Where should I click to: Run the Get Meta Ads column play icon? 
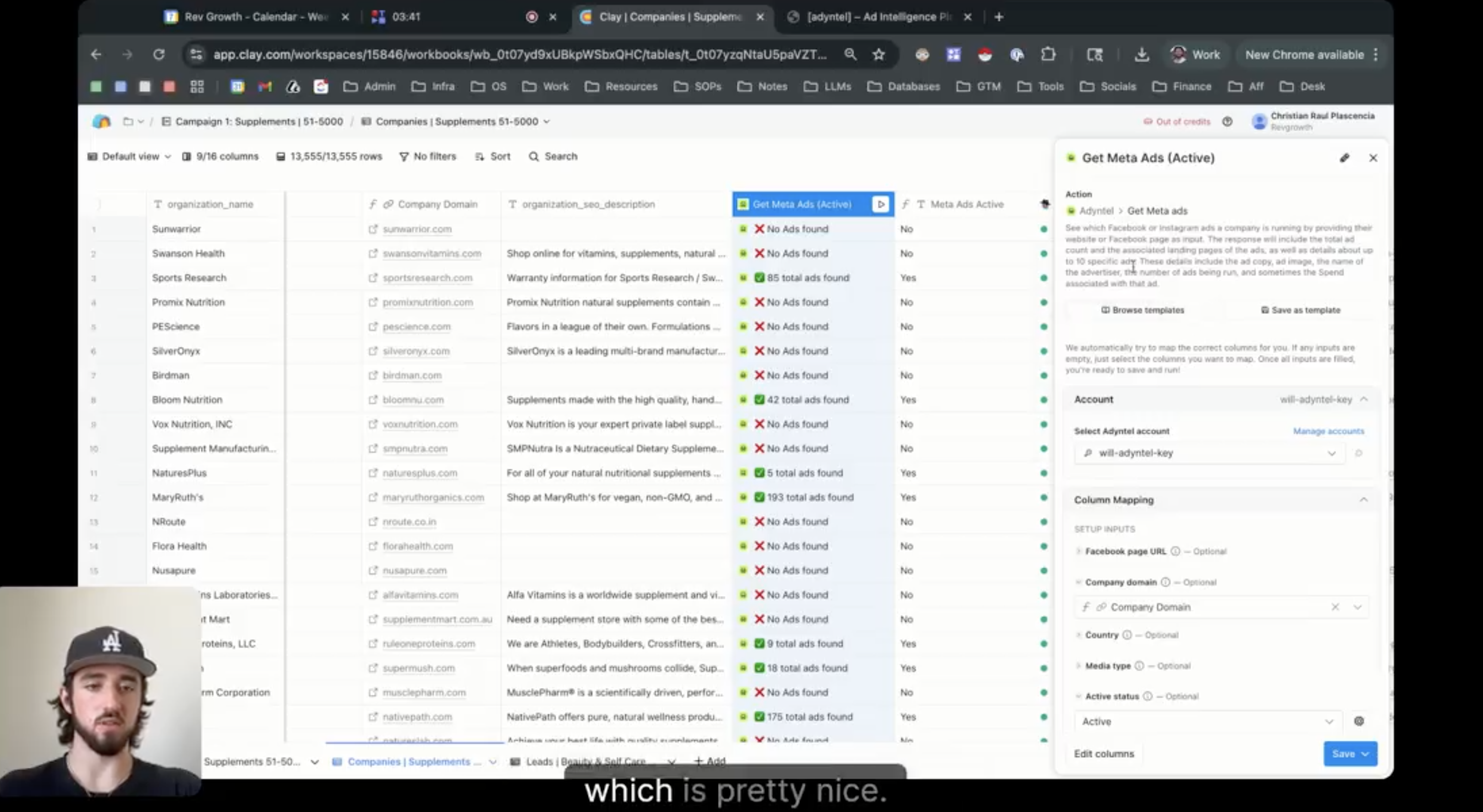(880, 205)
